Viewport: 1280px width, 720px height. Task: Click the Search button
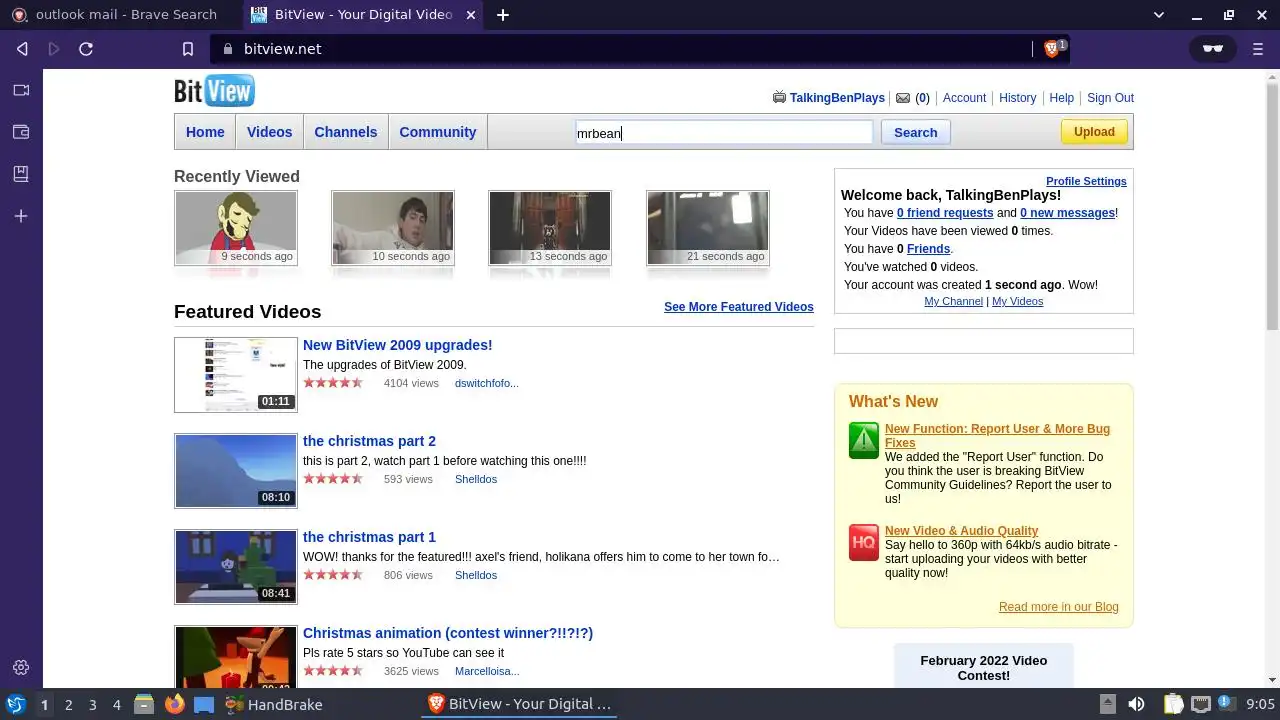point(915,132)
